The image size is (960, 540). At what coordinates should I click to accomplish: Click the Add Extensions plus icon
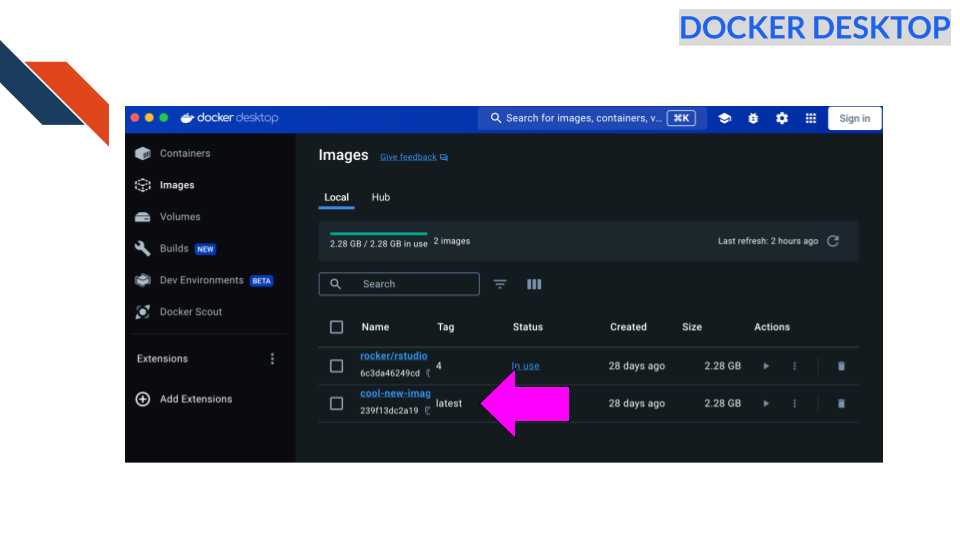pos(143,399)
